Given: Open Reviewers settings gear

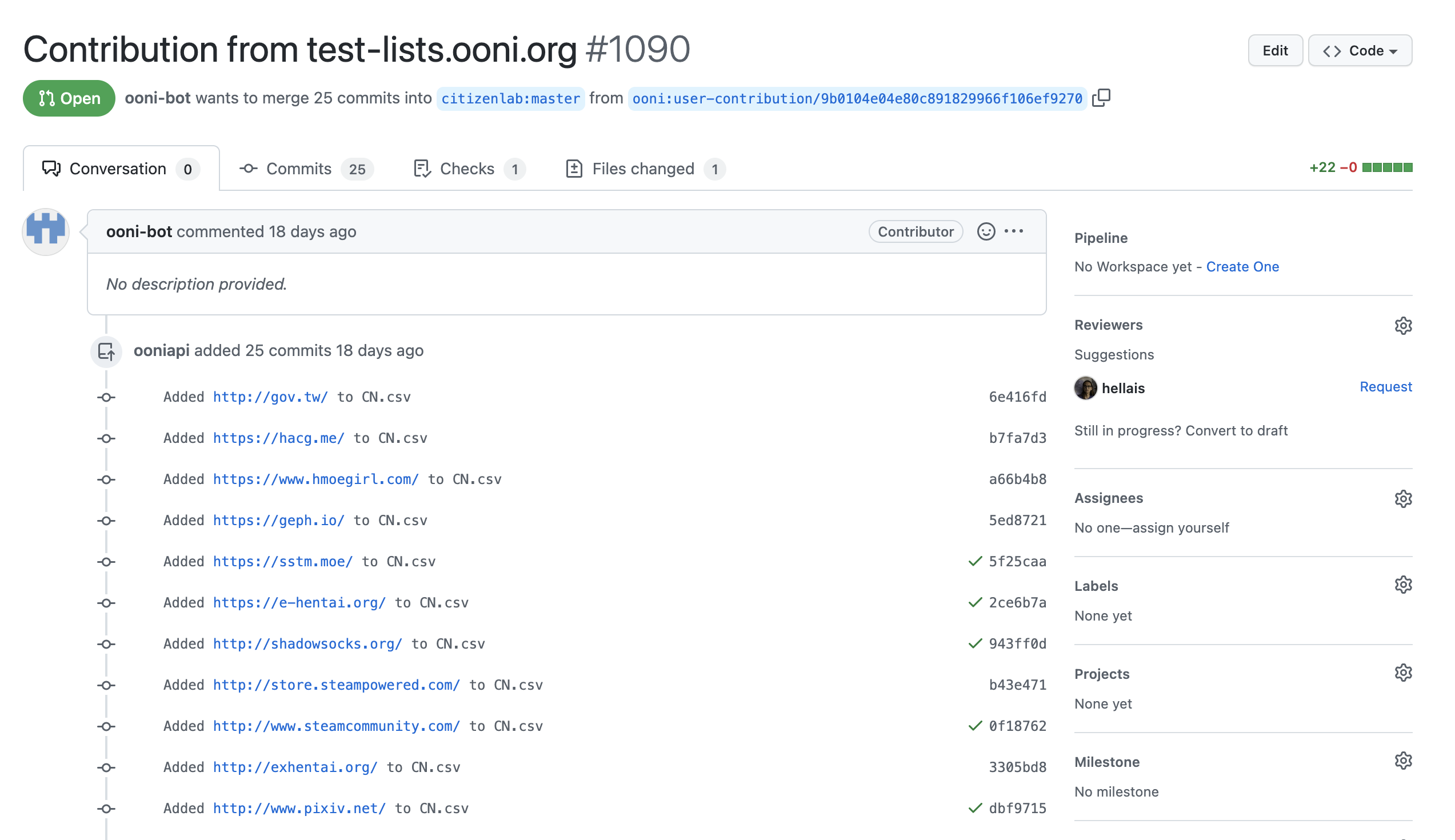Looking at the screenshot, I should 1402,325.
